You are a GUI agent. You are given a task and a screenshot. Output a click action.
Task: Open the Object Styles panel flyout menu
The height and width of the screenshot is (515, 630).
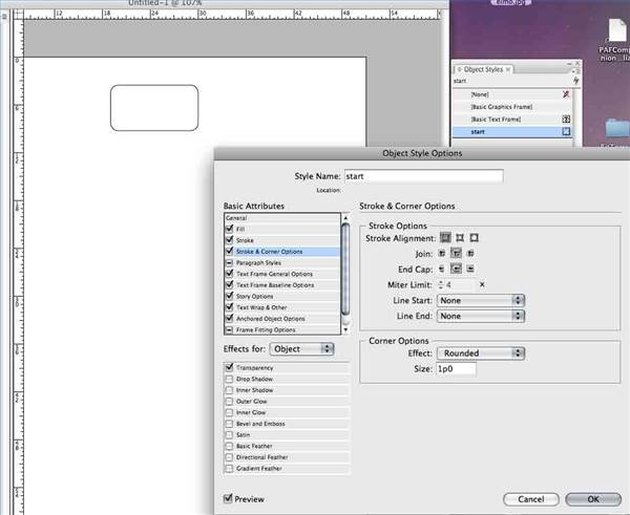tap(577, 70)
